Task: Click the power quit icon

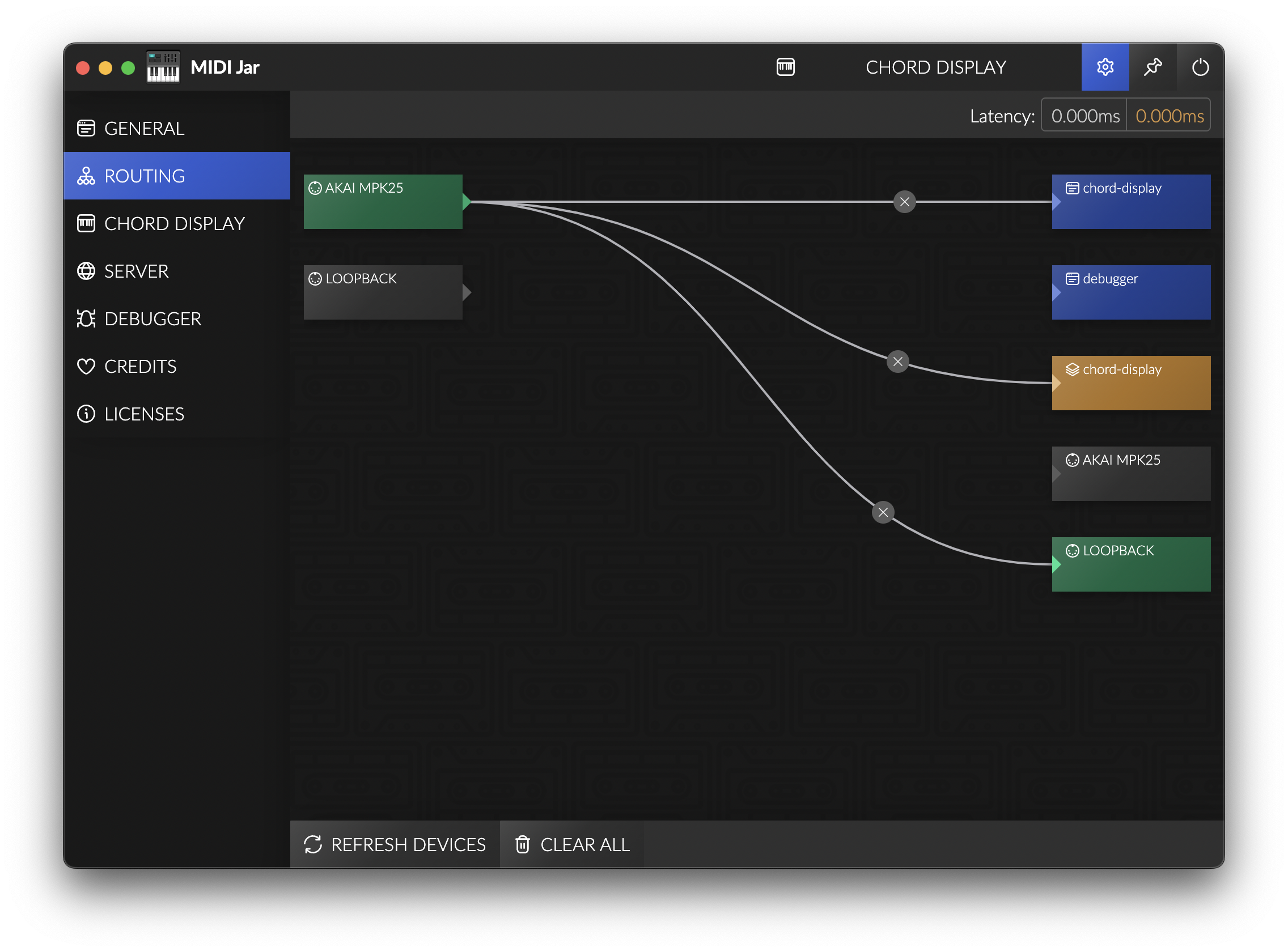Action: coord(1200,67)
